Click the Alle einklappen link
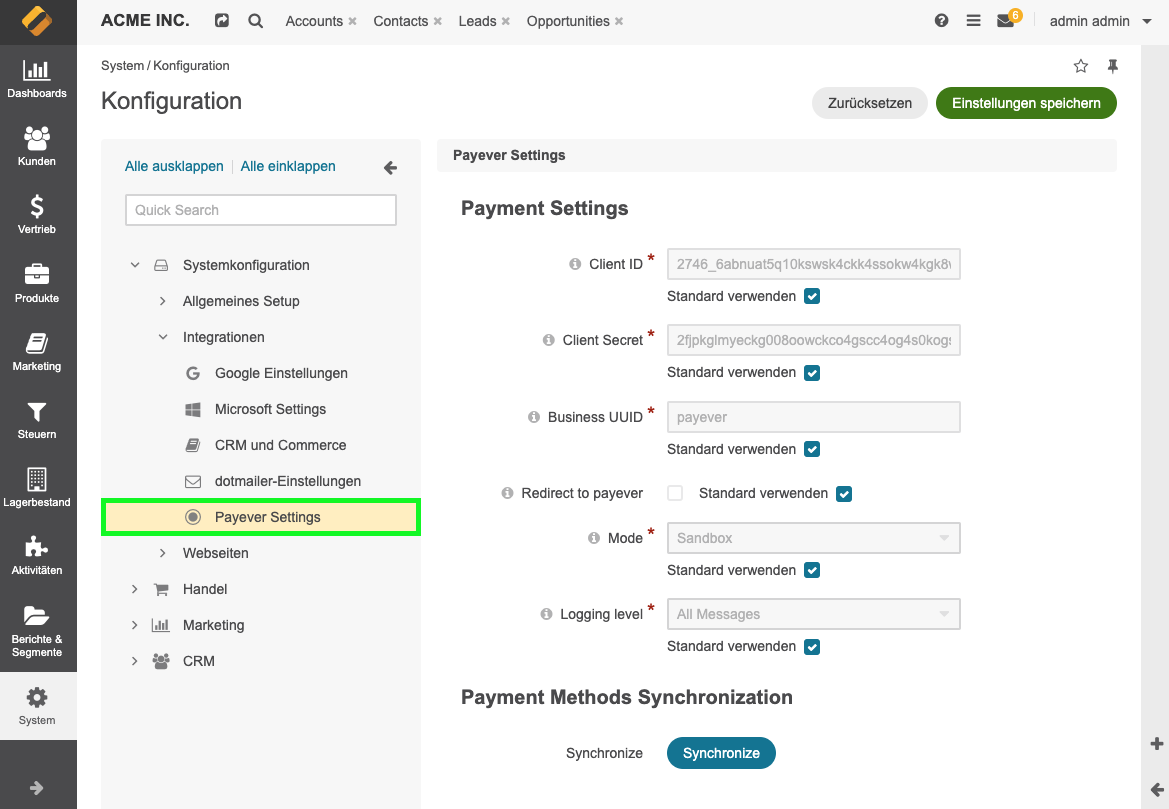1169x809 pixels. click(x=288, y=166)
